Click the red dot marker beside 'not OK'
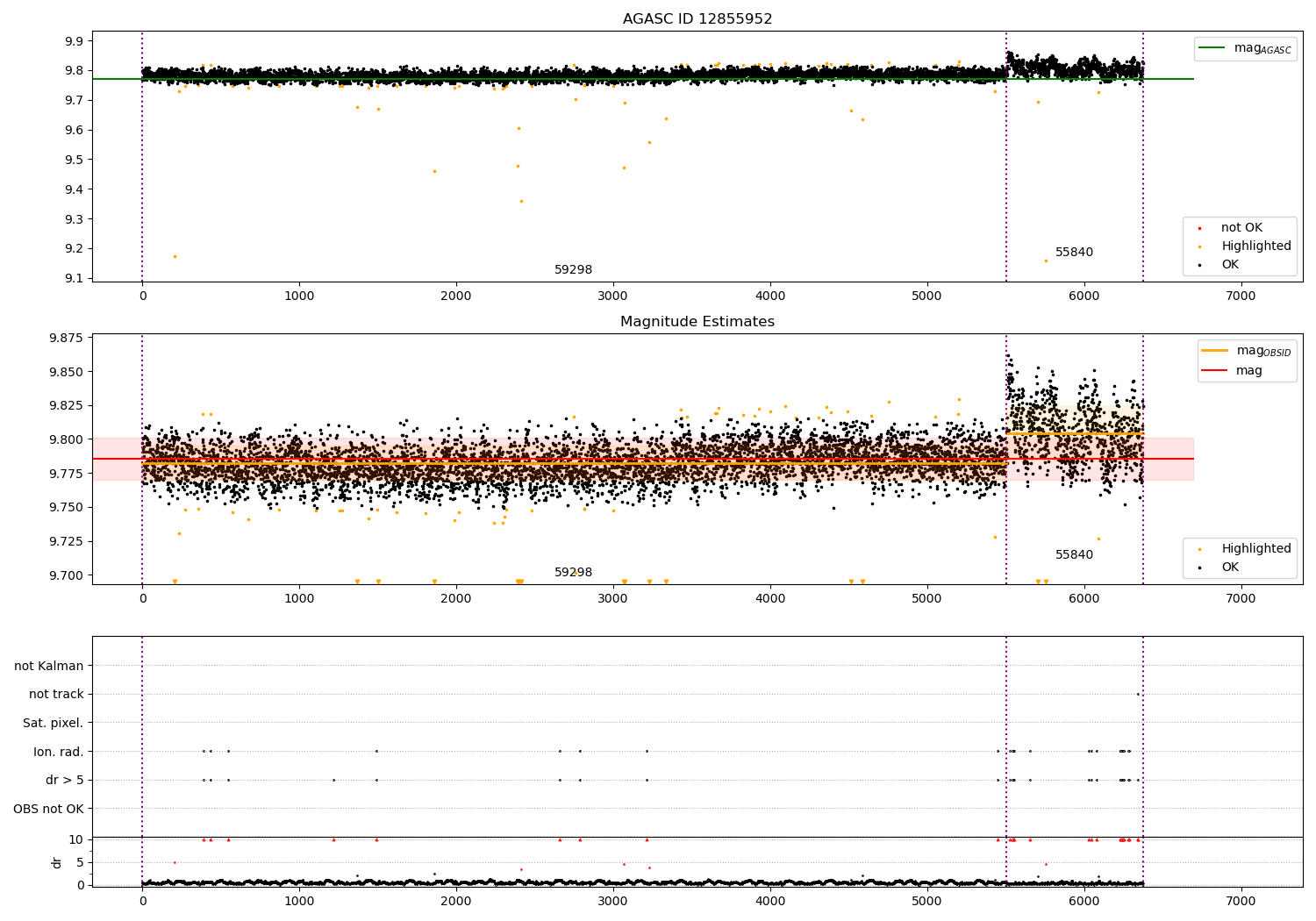The image size is (1316, 921). point(1199,228)
